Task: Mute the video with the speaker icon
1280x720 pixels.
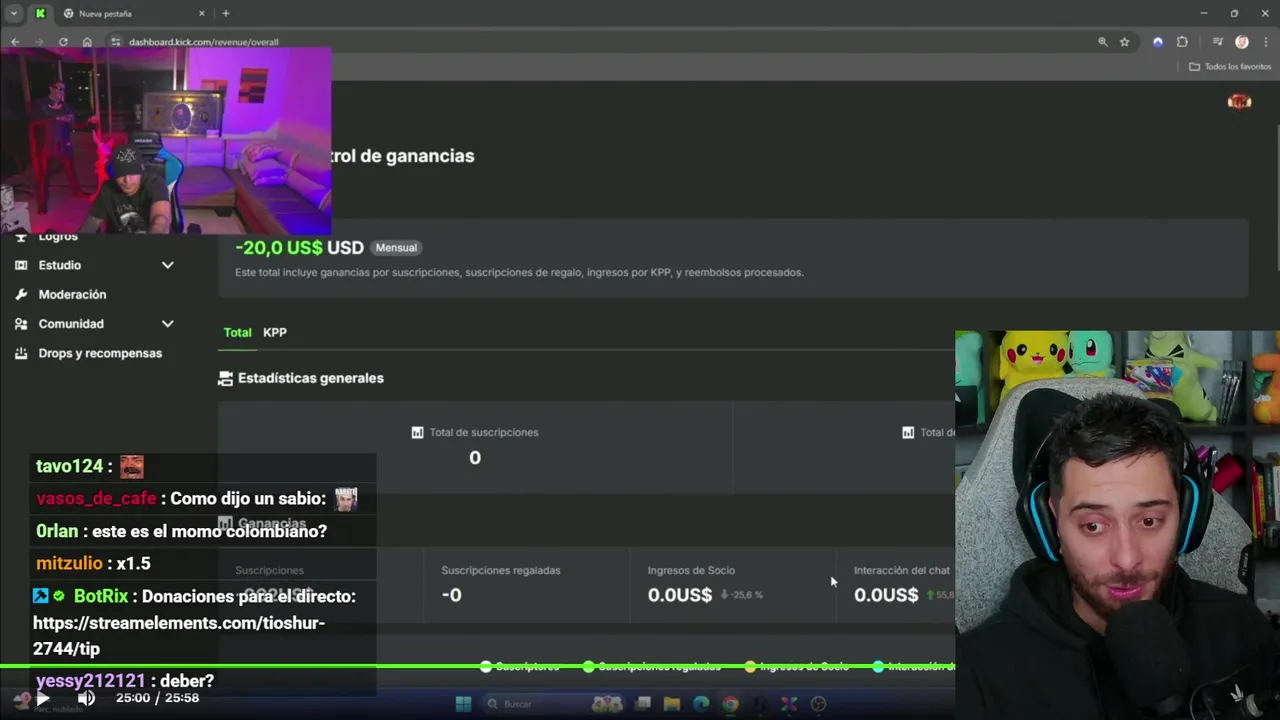Action: 86,698
